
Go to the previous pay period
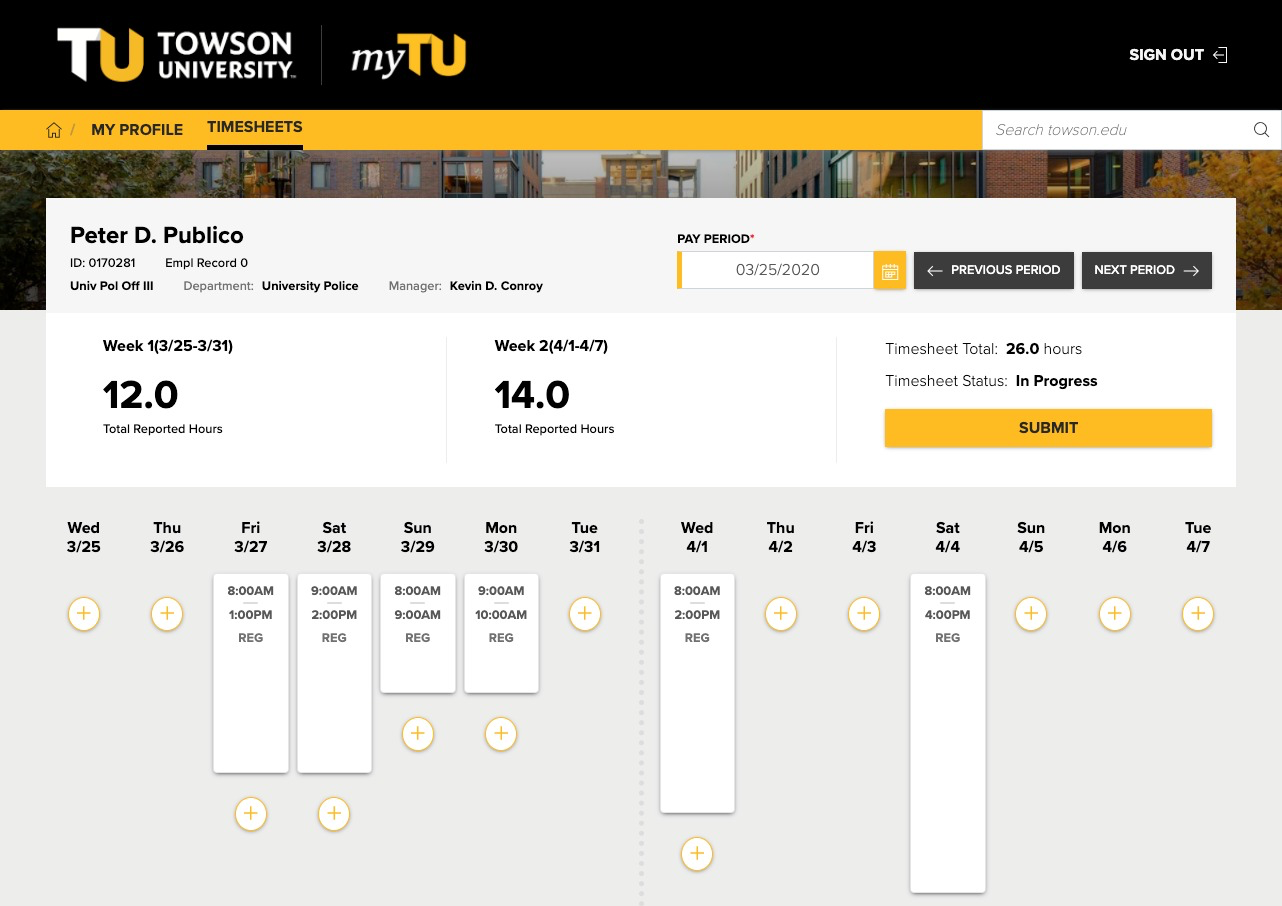(994, 270)
